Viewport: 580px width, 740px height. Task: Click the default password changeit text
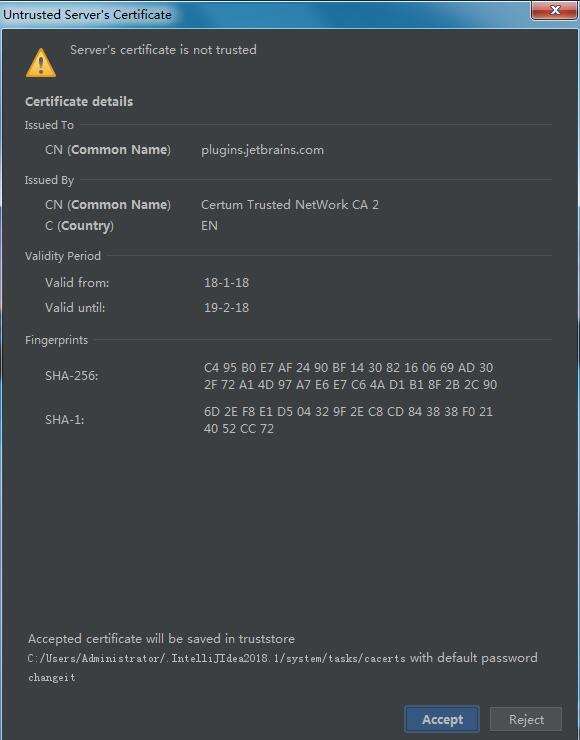click(x=51, y=678)
